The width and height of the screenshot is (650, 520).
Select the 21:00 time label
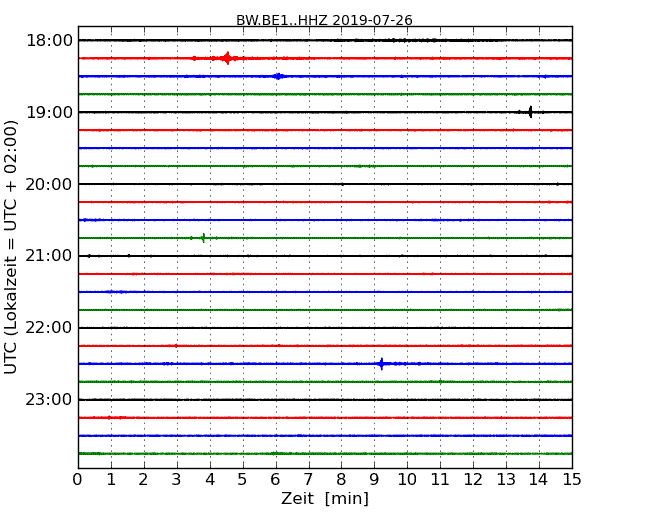[x=49, y=256]
